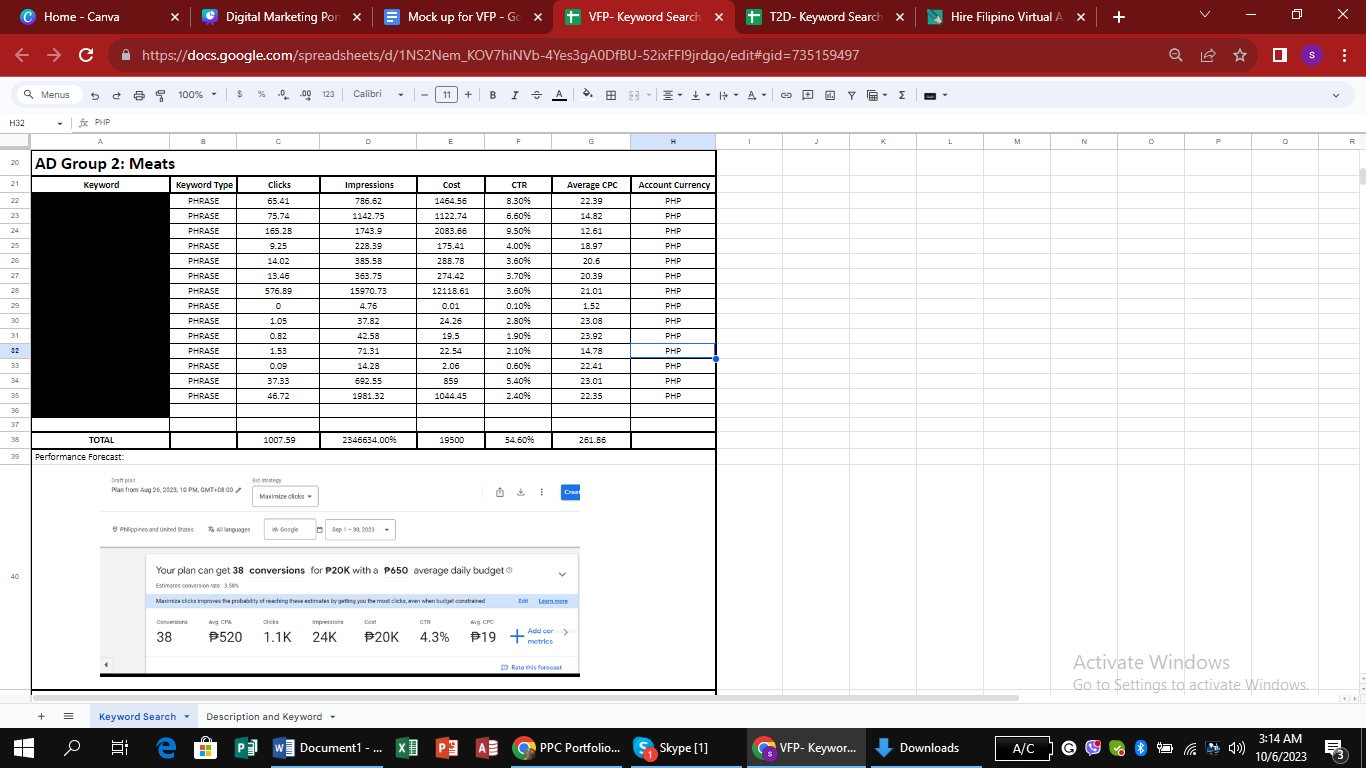Toggle the browser side panel
The height and width of the screenshot is (768, 1366).
point(1280,55)
